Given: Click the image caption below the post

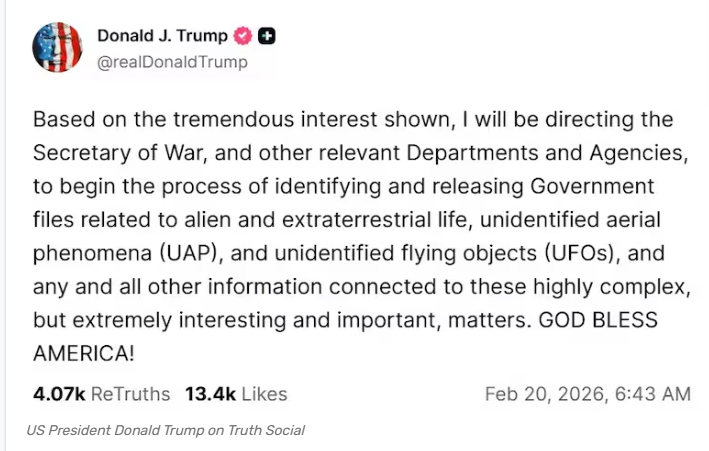Looking at the screenshot, I should coord(166,430).
